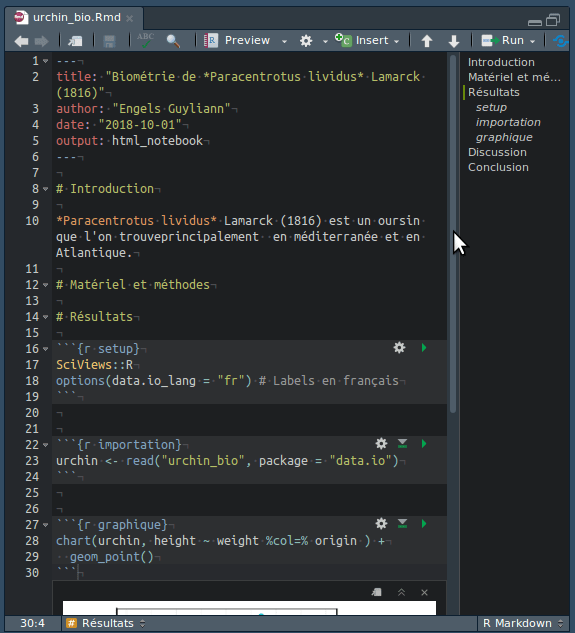Collapse Matériel et méthodes fold at line 12
The height and width of the screenshot is (633, 575).
[46, 285]
